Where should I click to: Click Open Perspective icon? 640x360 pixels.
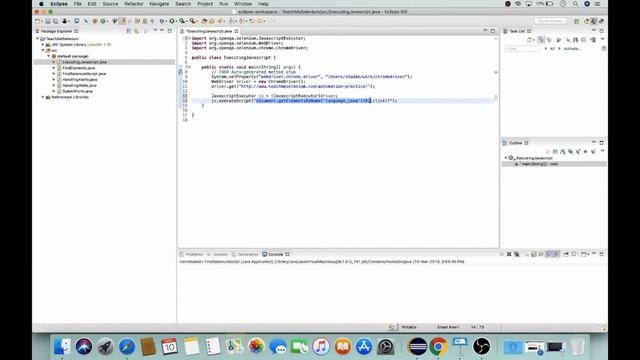[576, 21]
